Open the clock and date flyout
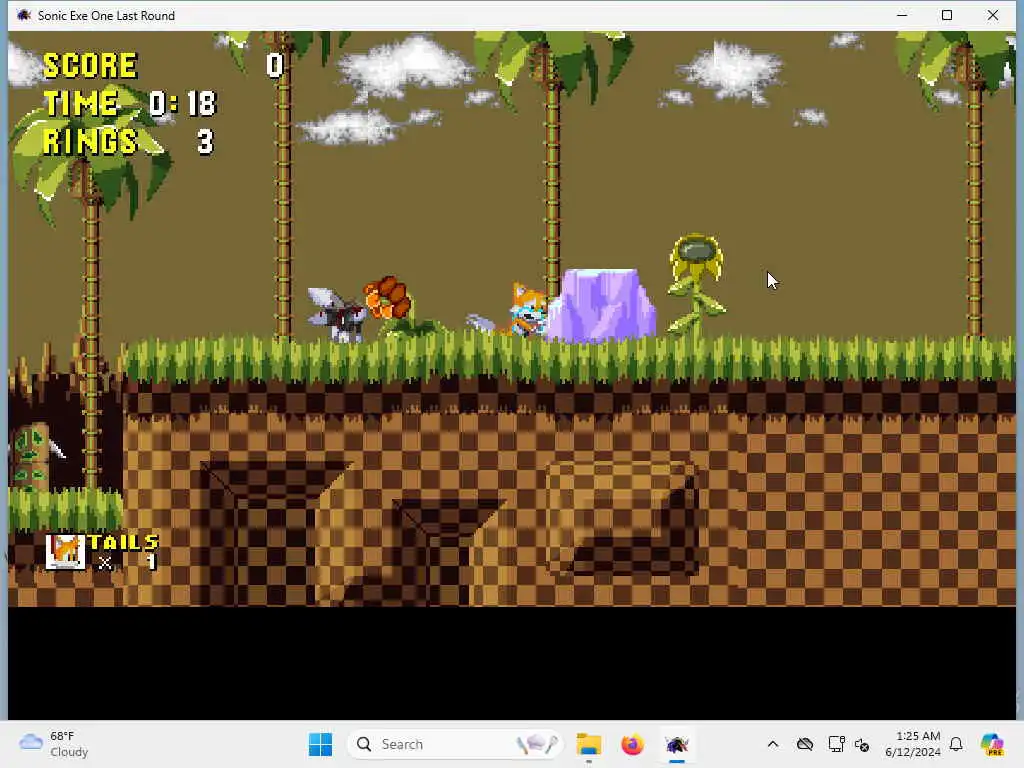1024x768 pixels. (913, 744)
